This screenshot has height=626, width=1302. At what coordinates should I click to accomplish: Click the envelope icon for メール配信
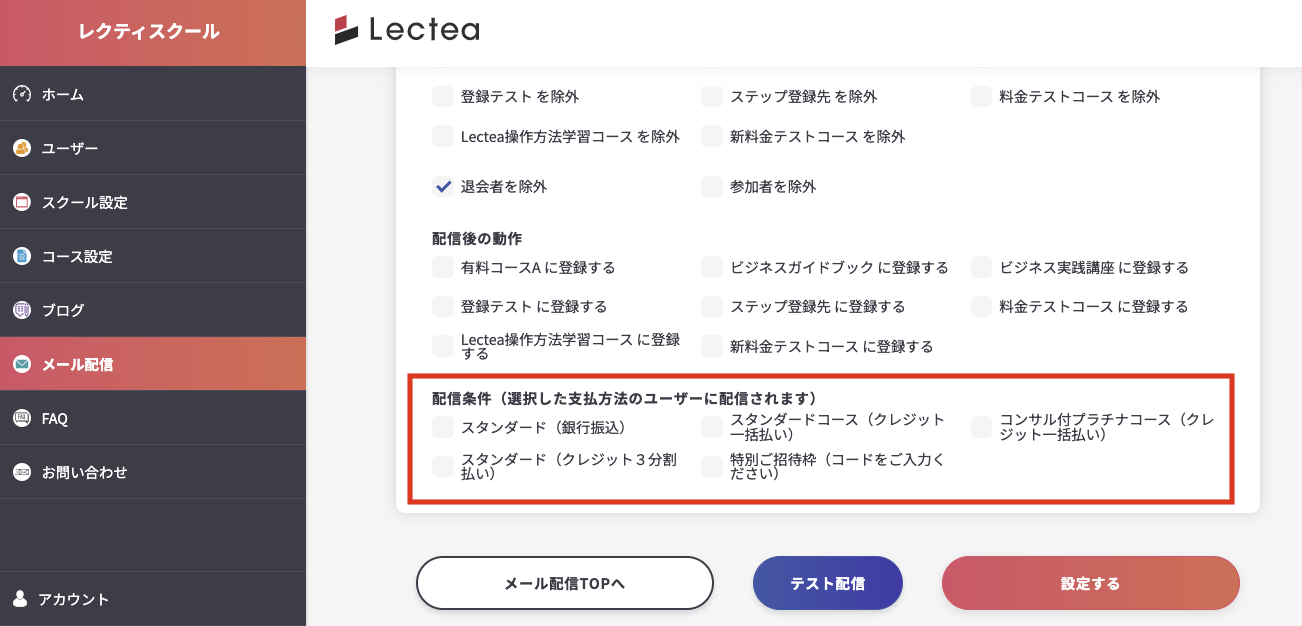coord(22,364)
